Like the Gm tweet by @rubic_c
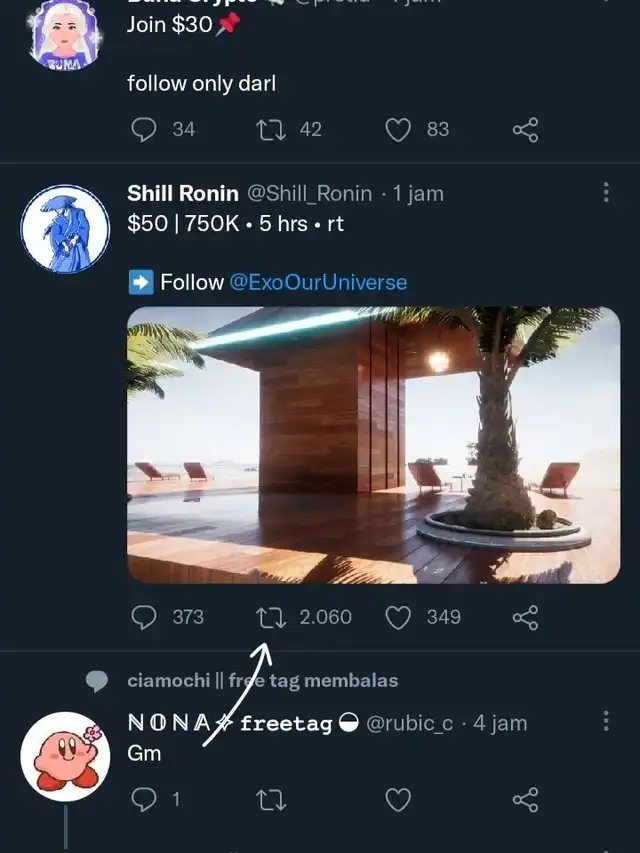Screen dimensions: 640x853 (398, 800)
